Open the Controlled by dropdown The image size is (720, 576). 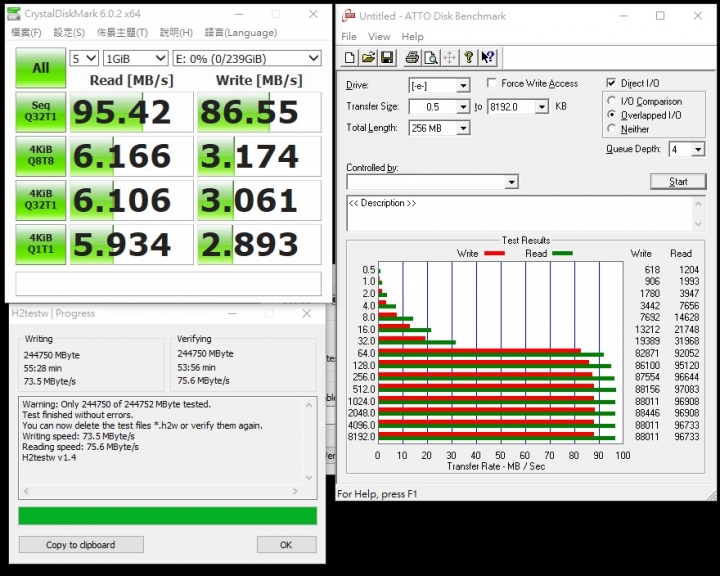[x=512, y=182]
